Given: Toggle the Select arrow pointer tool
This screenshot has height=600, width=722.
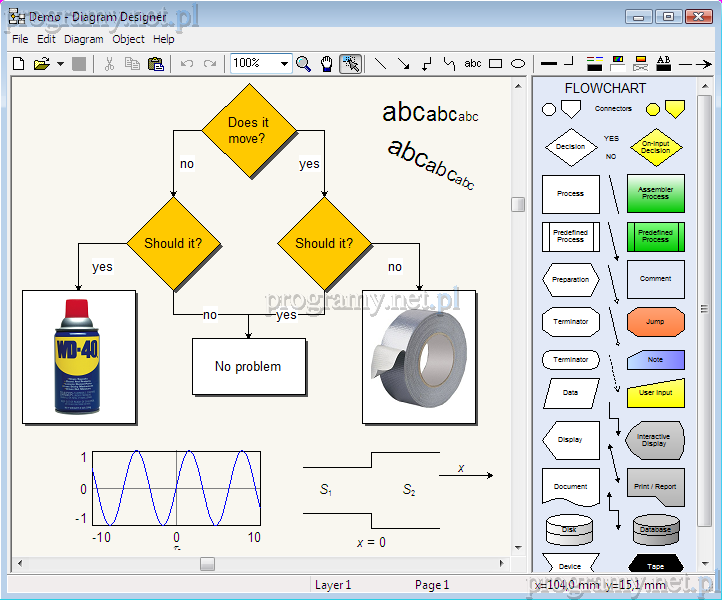Looking at the screenshot, I should click(350, 64).
